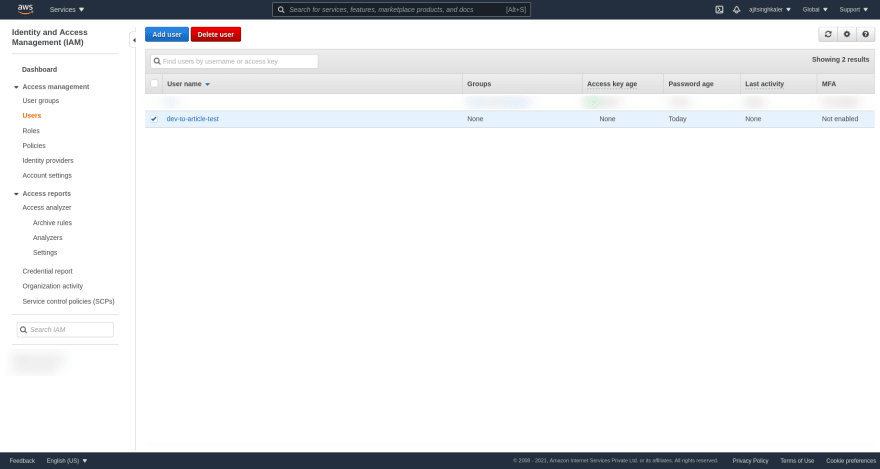This screenshot has height=469, width=880.
Task: Open Access analyzer page
Action: 47,208
